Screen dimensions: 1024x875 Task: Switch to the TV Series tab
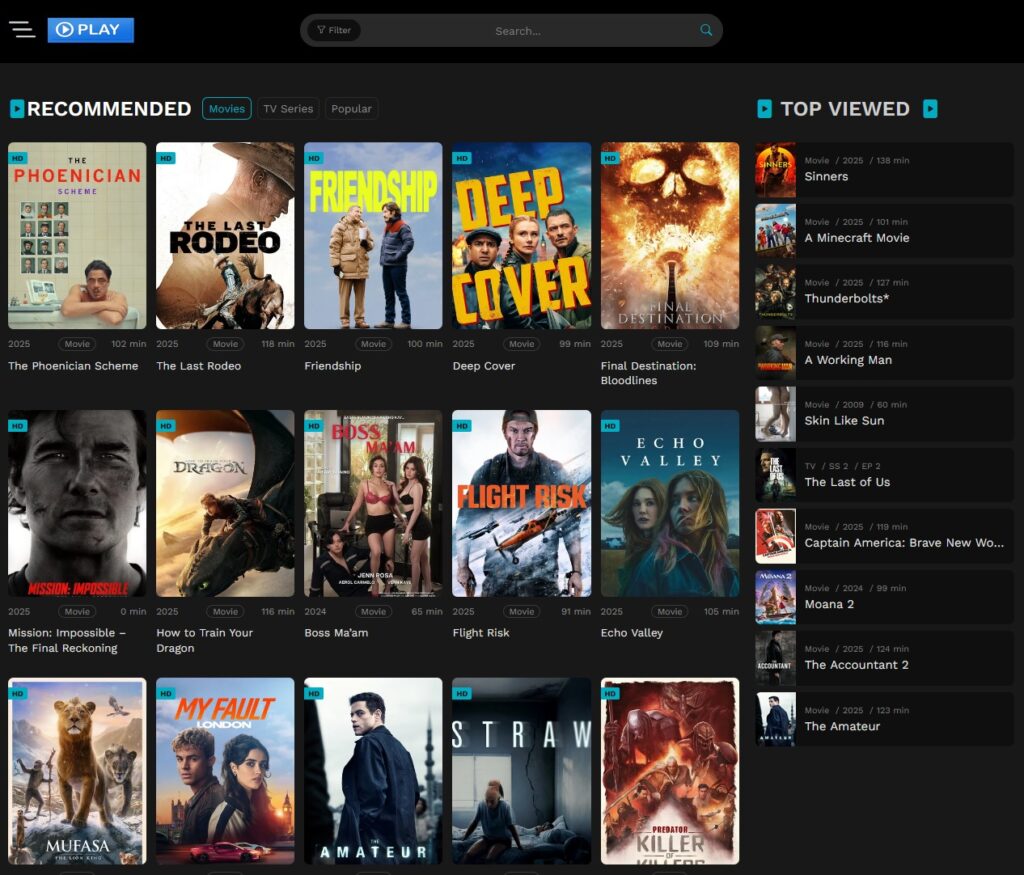(288, 108)
